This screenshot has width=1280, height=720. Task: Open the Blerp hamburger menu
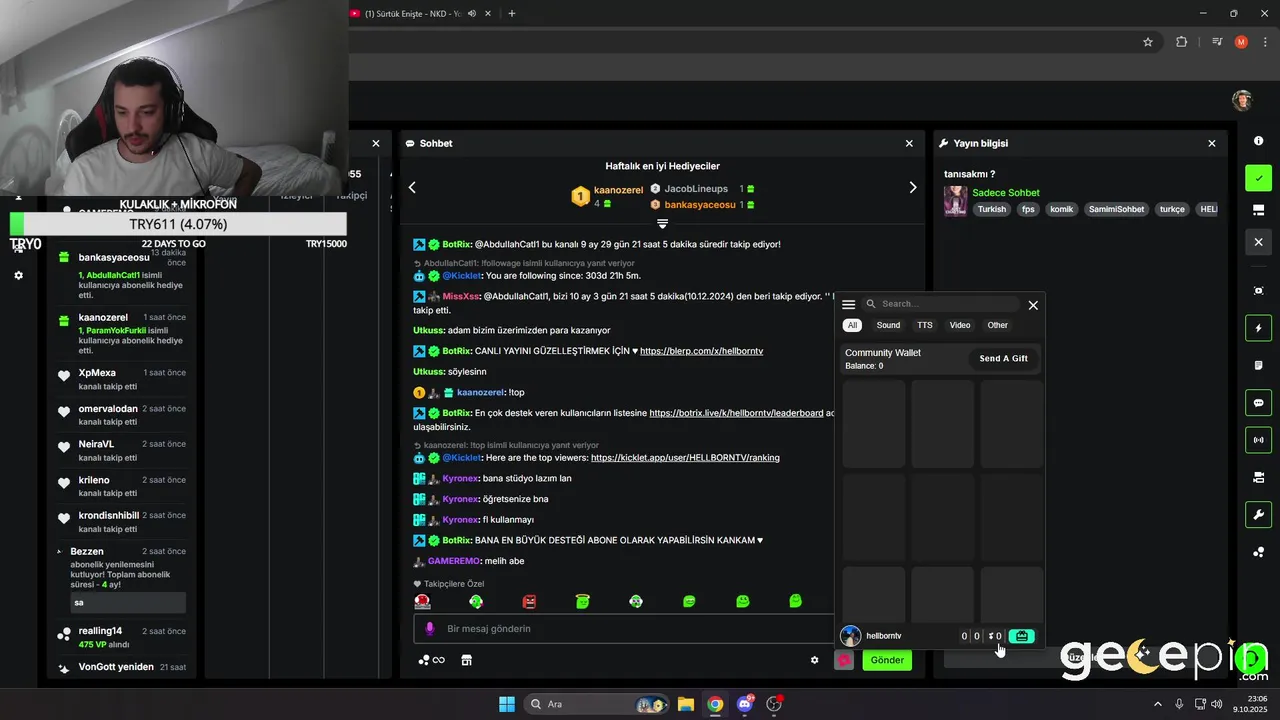(849, 305)
